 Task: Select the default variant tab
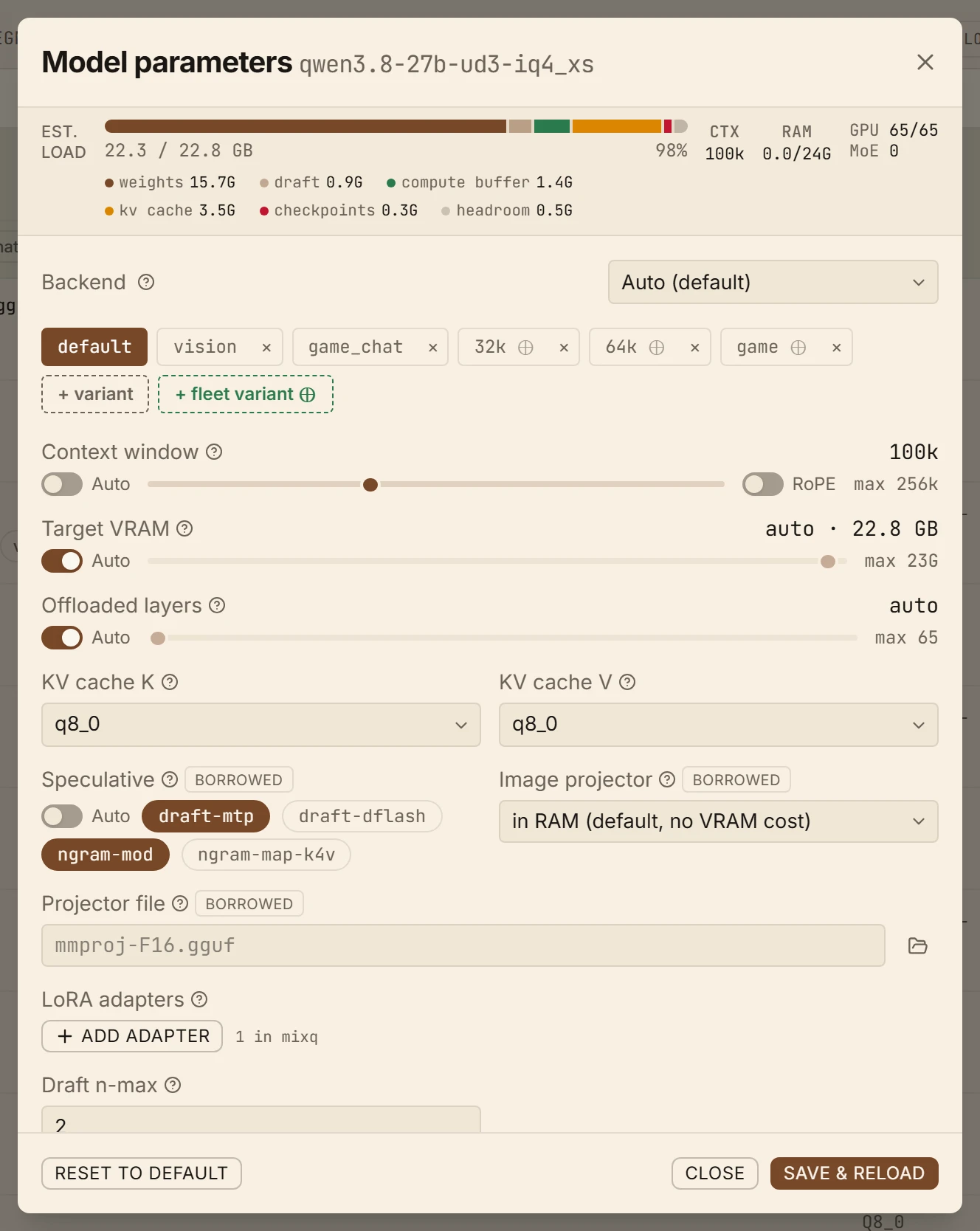(94, 347)
